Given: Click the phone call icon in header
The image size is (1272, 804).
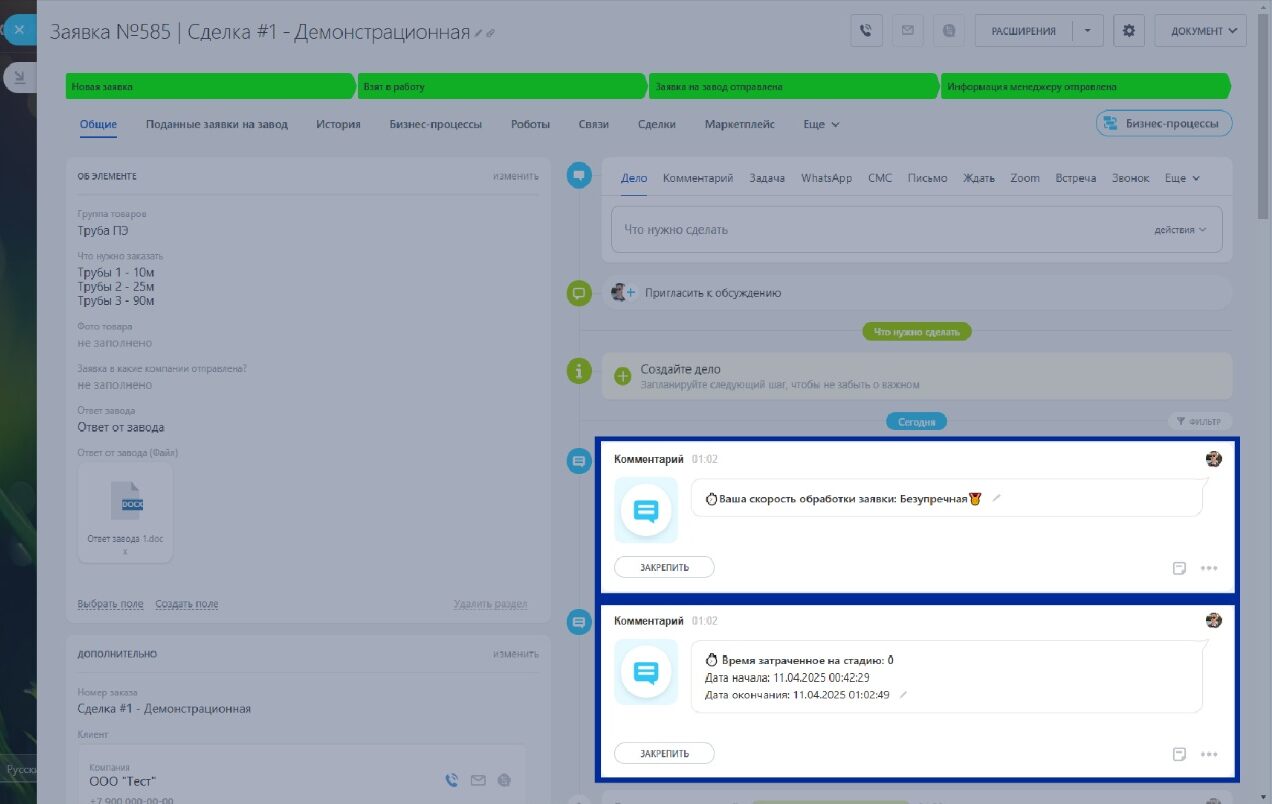Looking at the screenshot, I should click(x=867, y=30).
